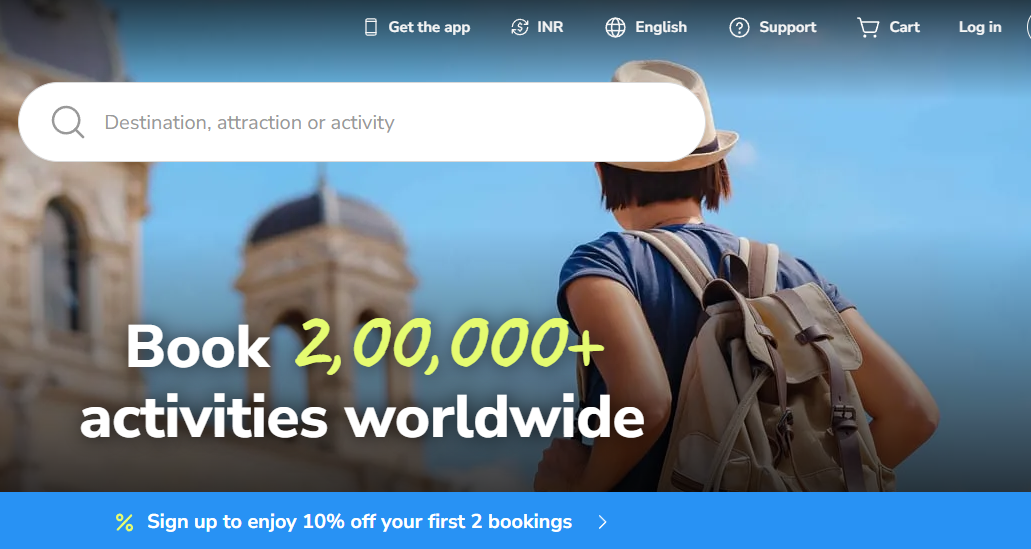1031x549 pixels.
Task: Open the English language selector
Action: [x=646, y=27]
